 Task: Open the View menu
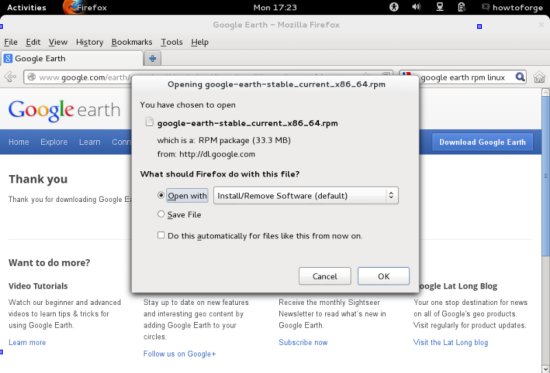(x=58, y=42)
